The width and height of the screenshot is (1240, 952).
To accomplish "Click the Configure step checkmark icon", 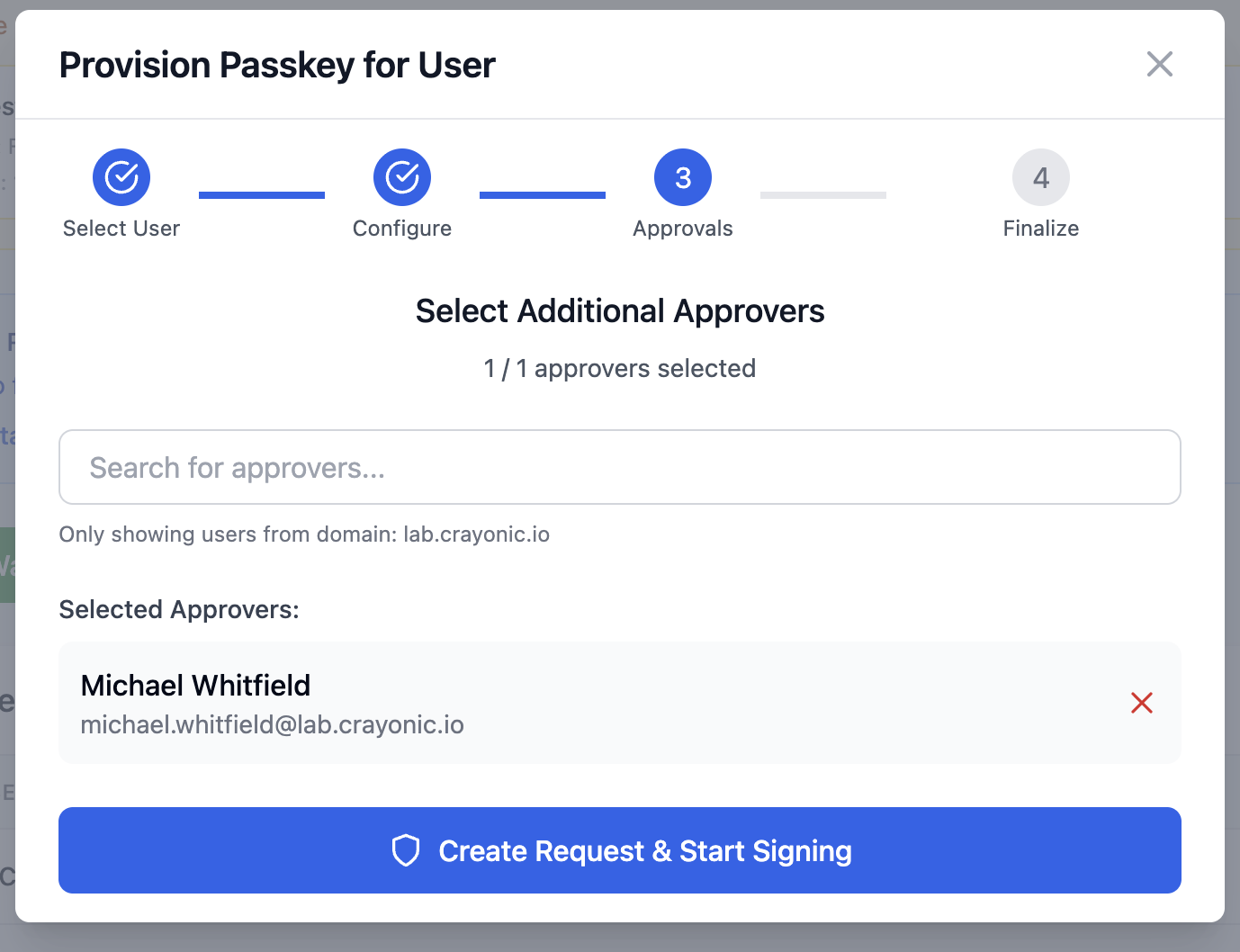I will tap(402, 177).
